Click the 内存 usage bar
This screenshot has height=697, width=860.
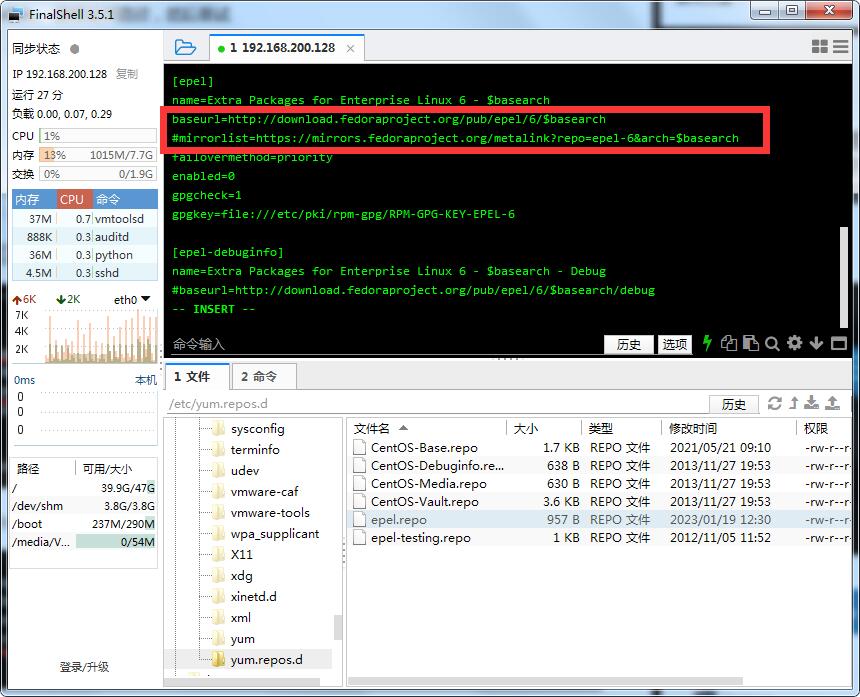tap(98, 155)
